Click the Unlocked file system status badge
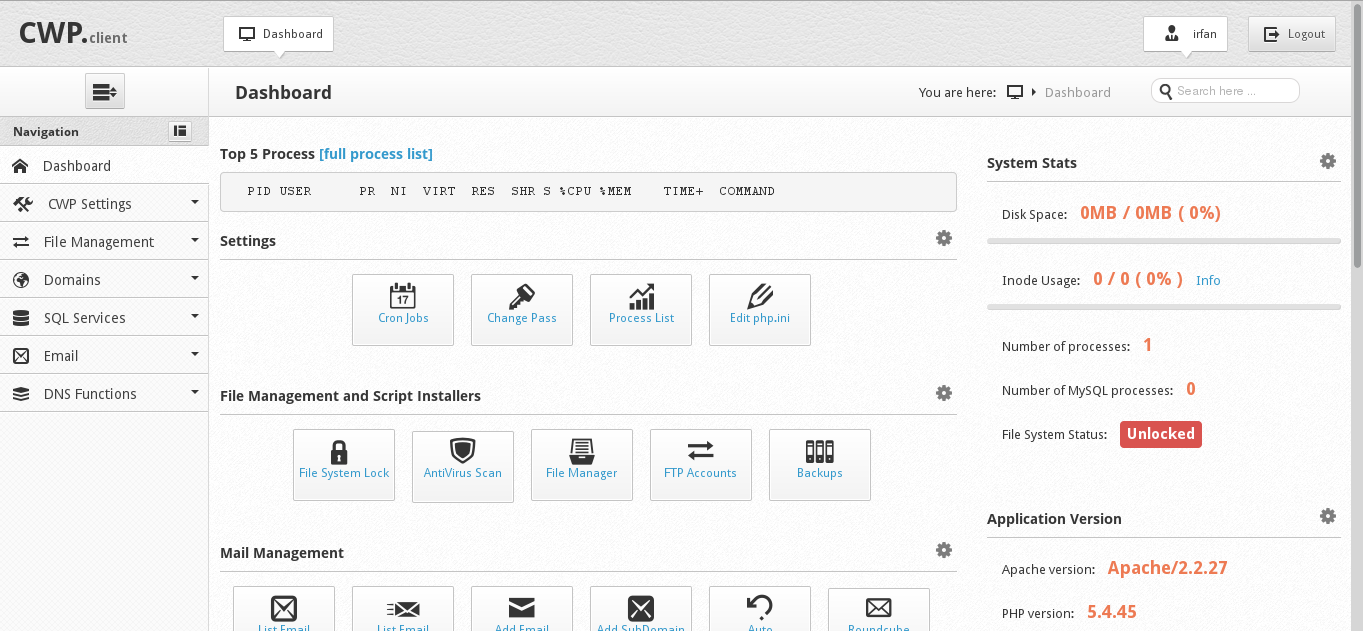The width and height of the screenshot is (1363, 631). [x=1161, y=434]
